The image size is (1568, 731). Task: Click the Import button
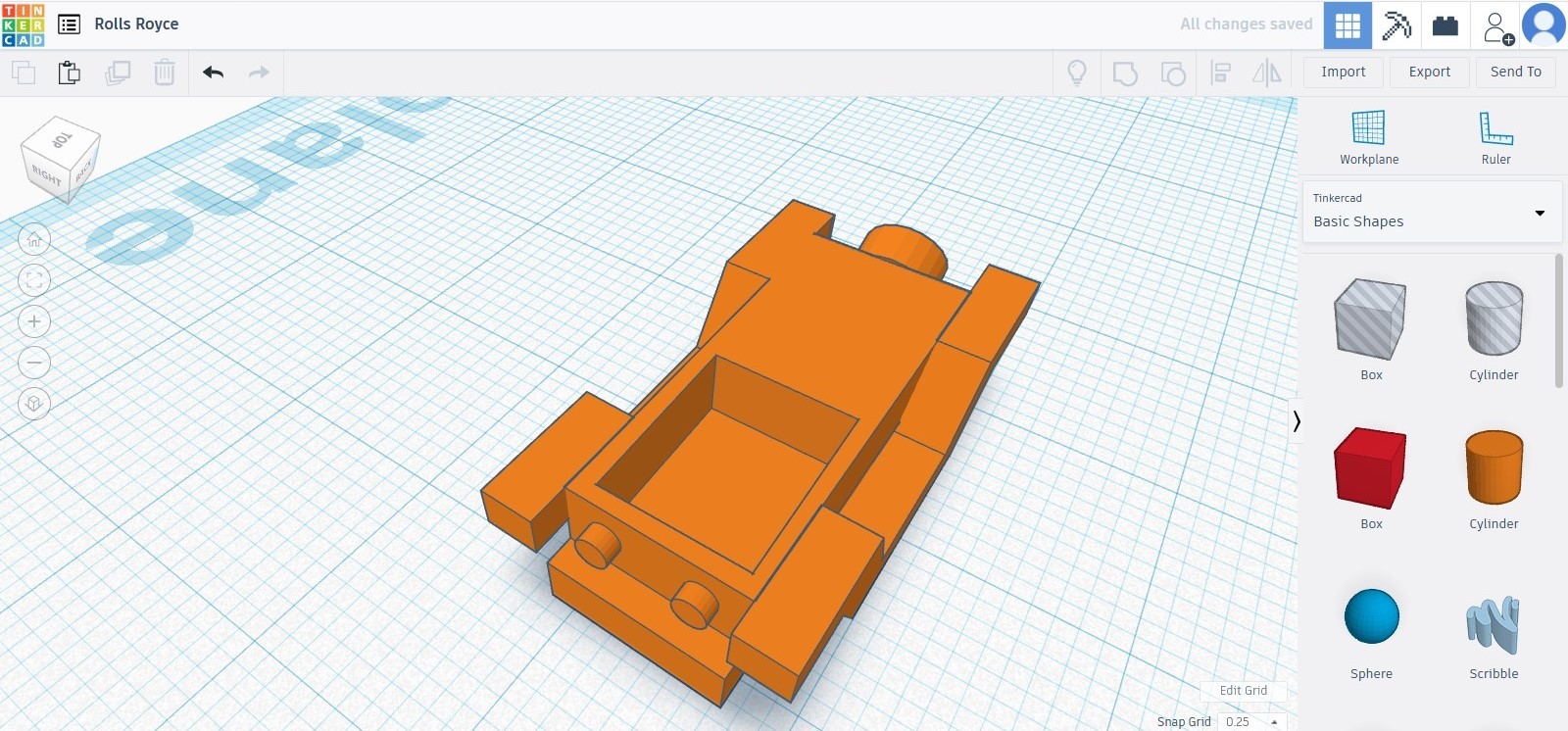[x=1344, y=72]
